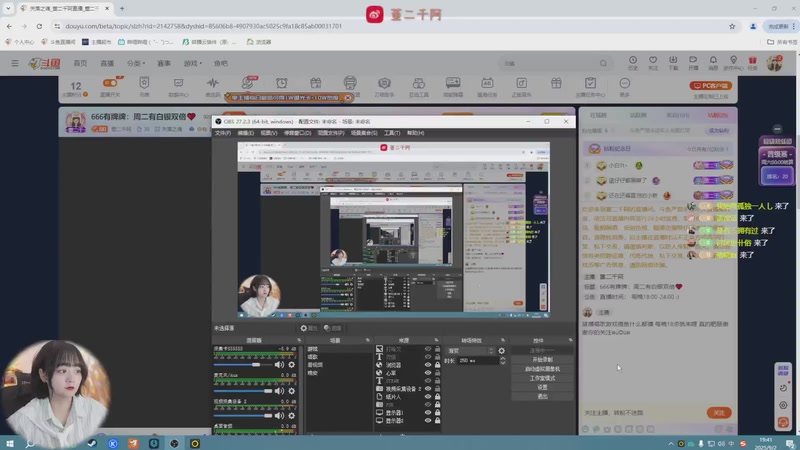The height and width of the screenshot is (450, 800).
Task: Click orange follow button in chat input
Action: [x=719, y=412]
